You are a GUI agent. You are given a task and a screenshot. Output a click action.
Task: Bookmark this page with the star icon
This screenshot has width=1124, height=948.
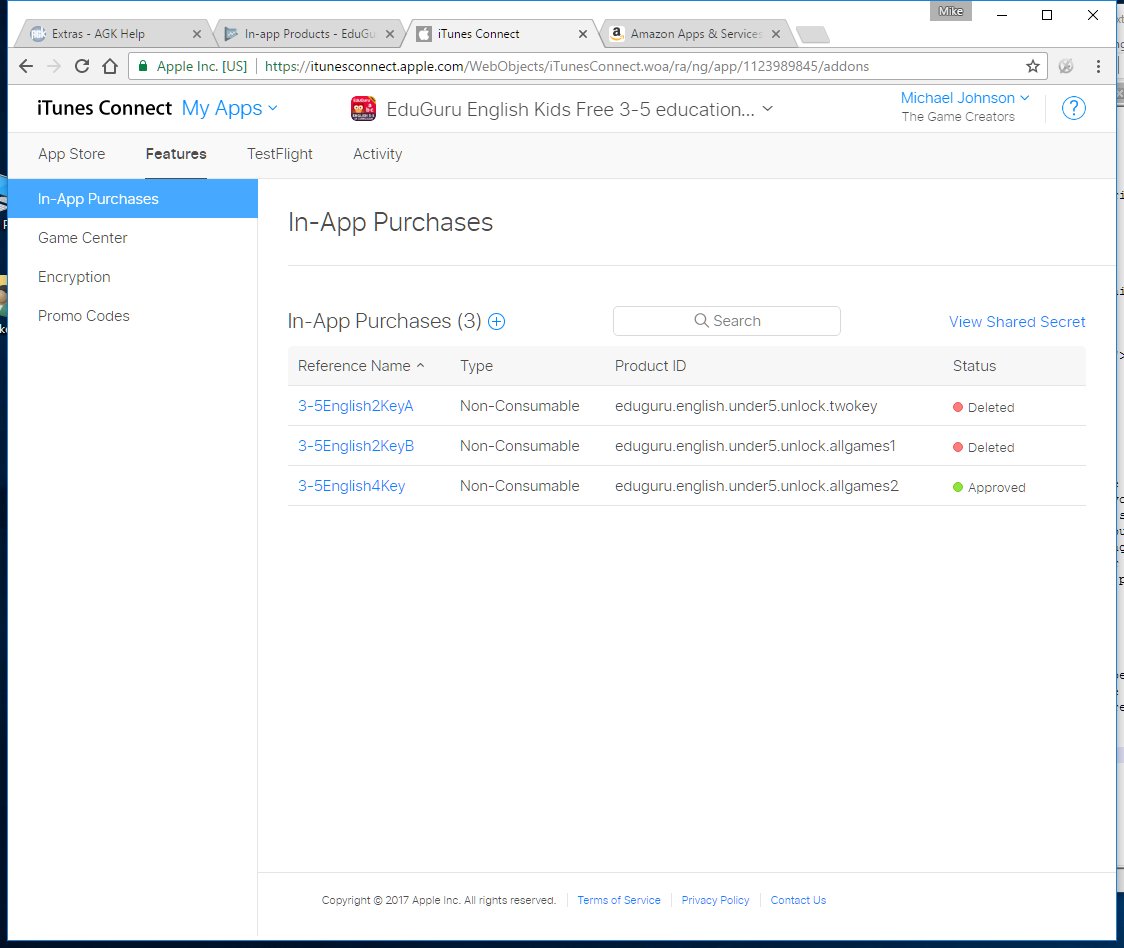pos(1033,66)
